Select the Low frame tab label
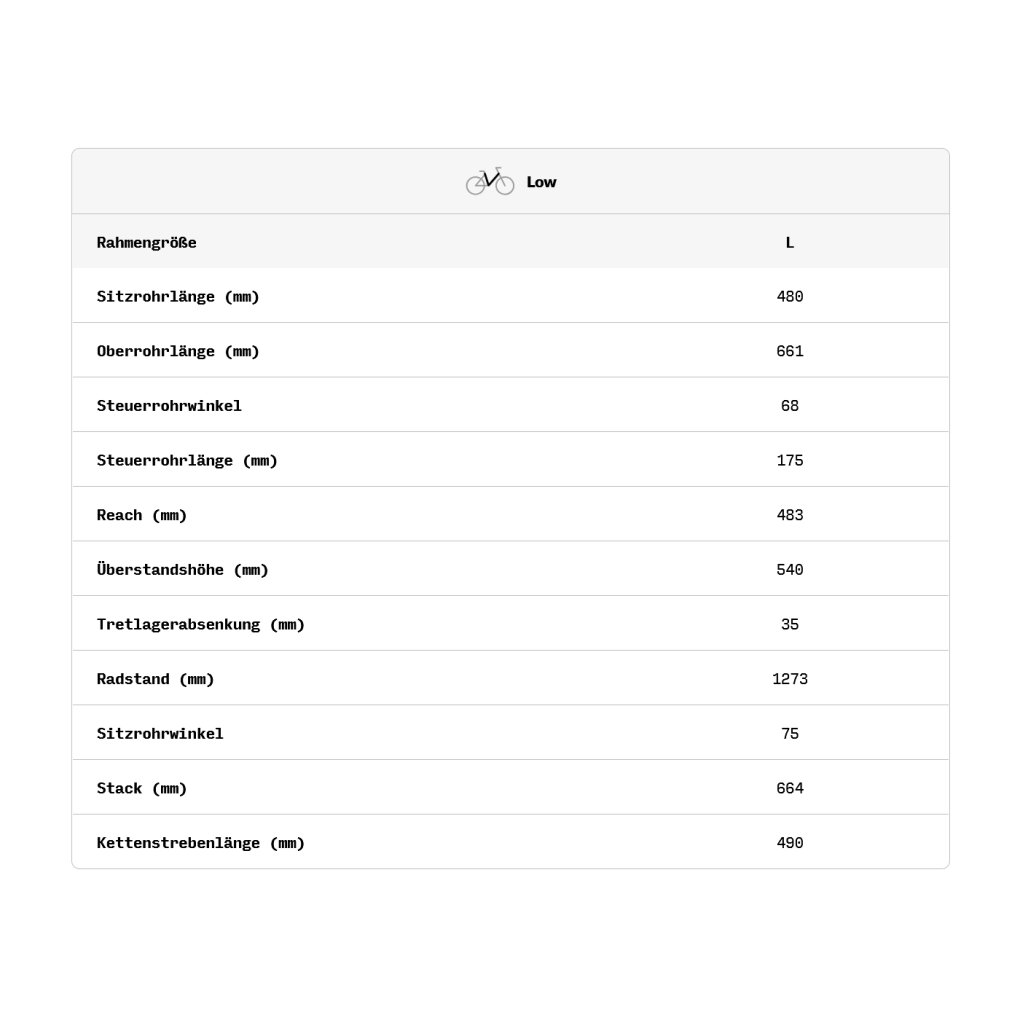The image size is (1020, 1020). coord(541,182)
